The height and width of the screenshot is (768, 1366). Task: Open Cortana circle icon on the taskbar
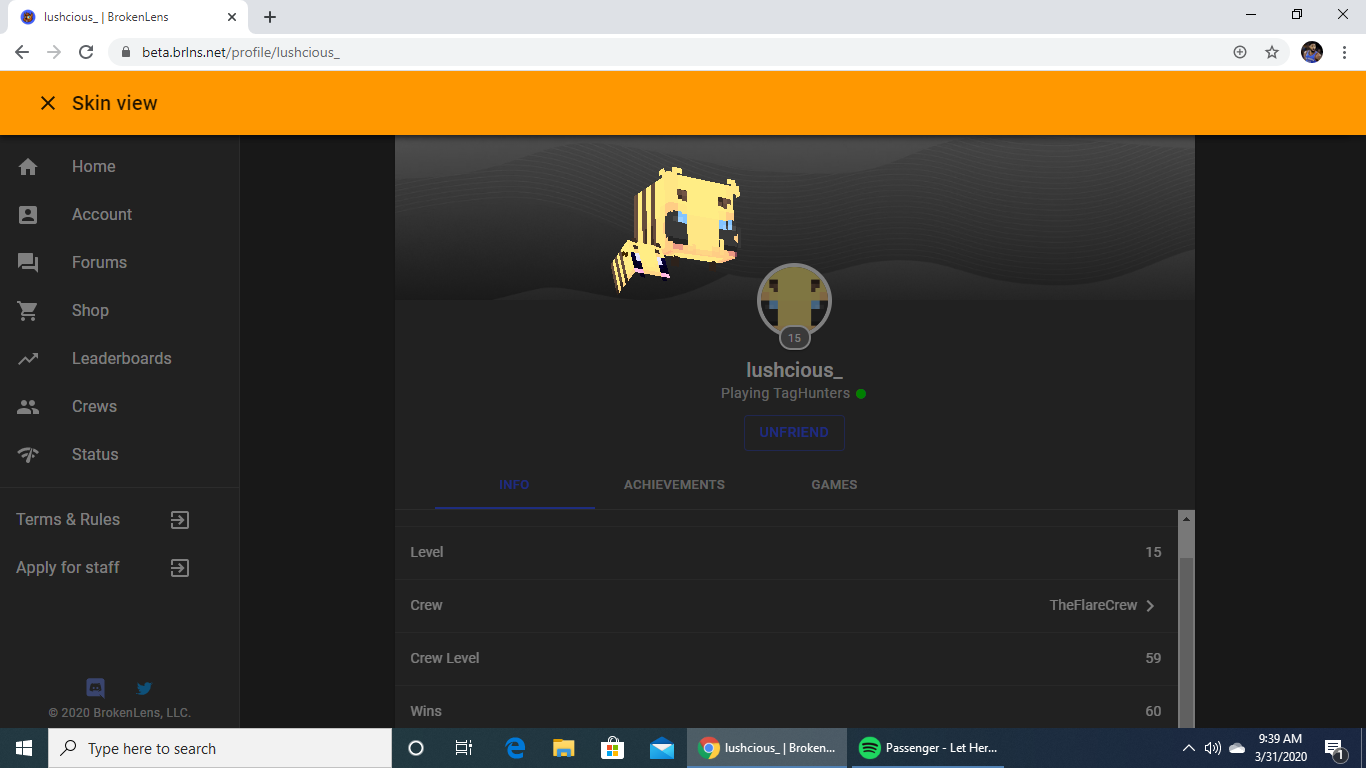coord(416,748)
